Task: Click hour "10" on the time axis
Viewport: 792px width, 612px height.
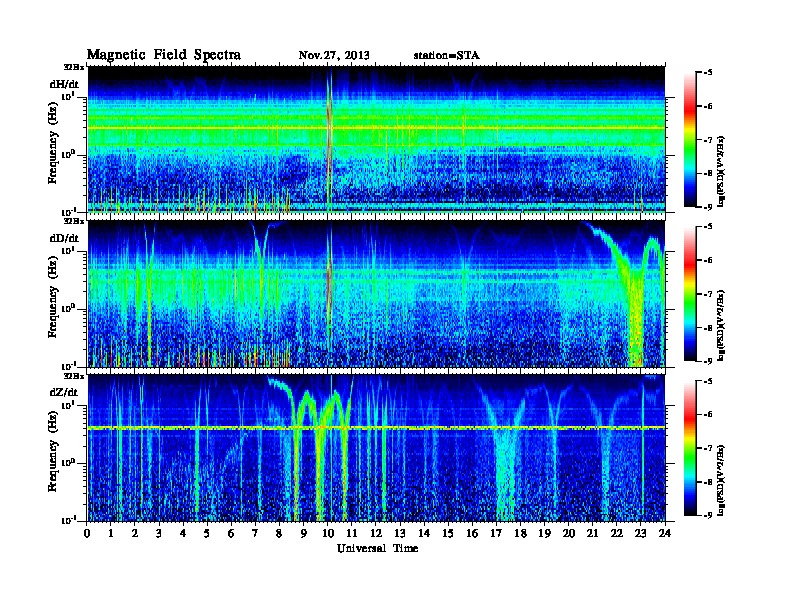Action: (x=328, y=533)
